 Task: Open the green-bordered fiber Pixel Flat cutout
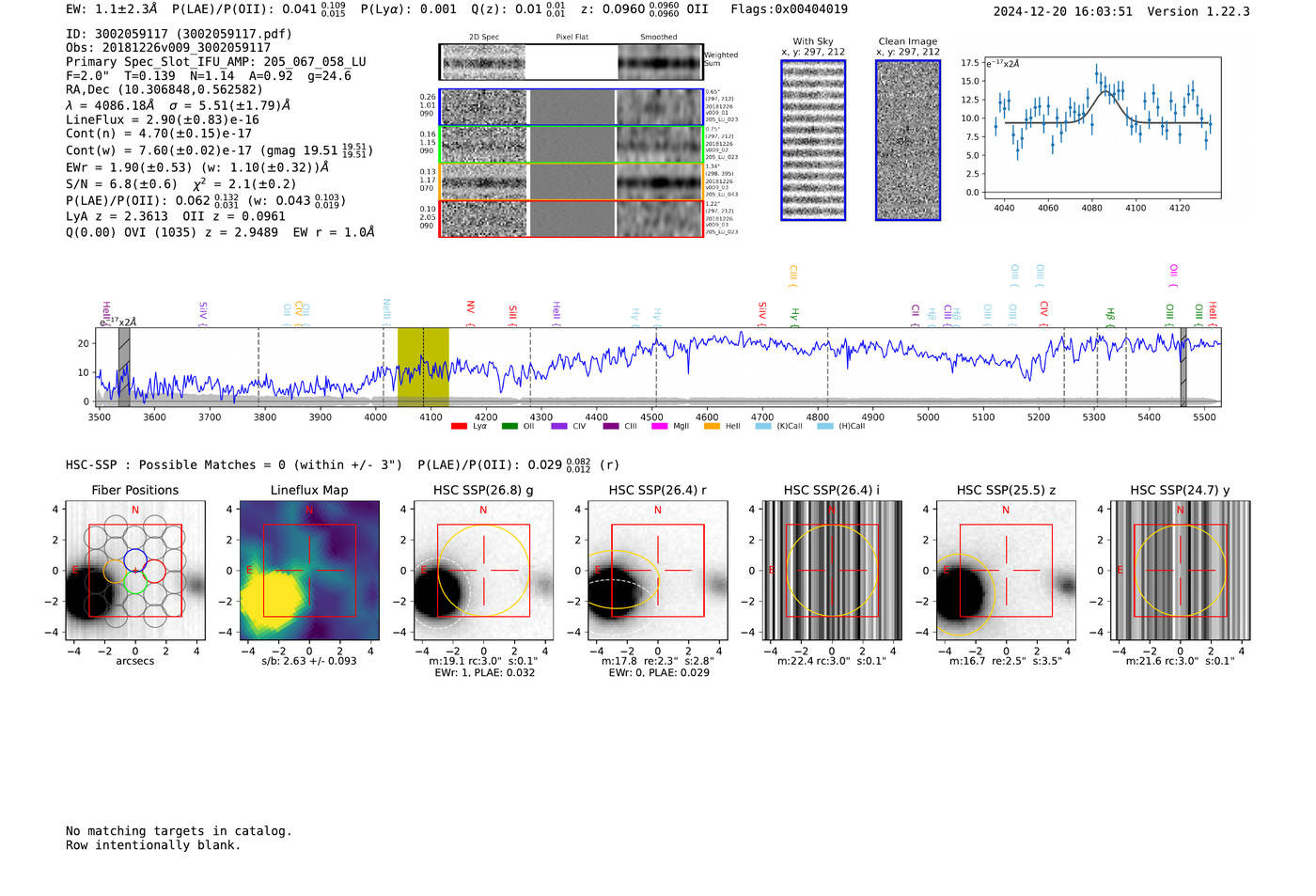tap(572, 145)
